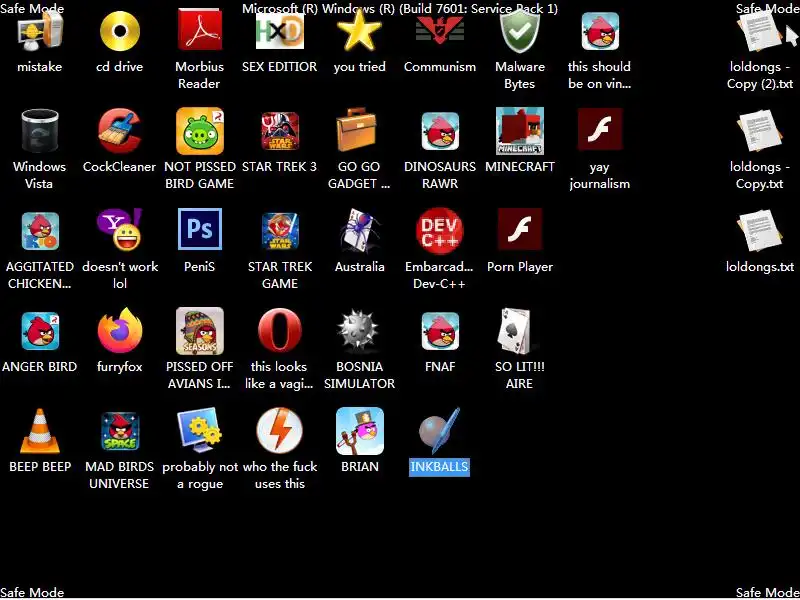Open the 'GO GO GADGET' briefcase icon

[357, 130]
